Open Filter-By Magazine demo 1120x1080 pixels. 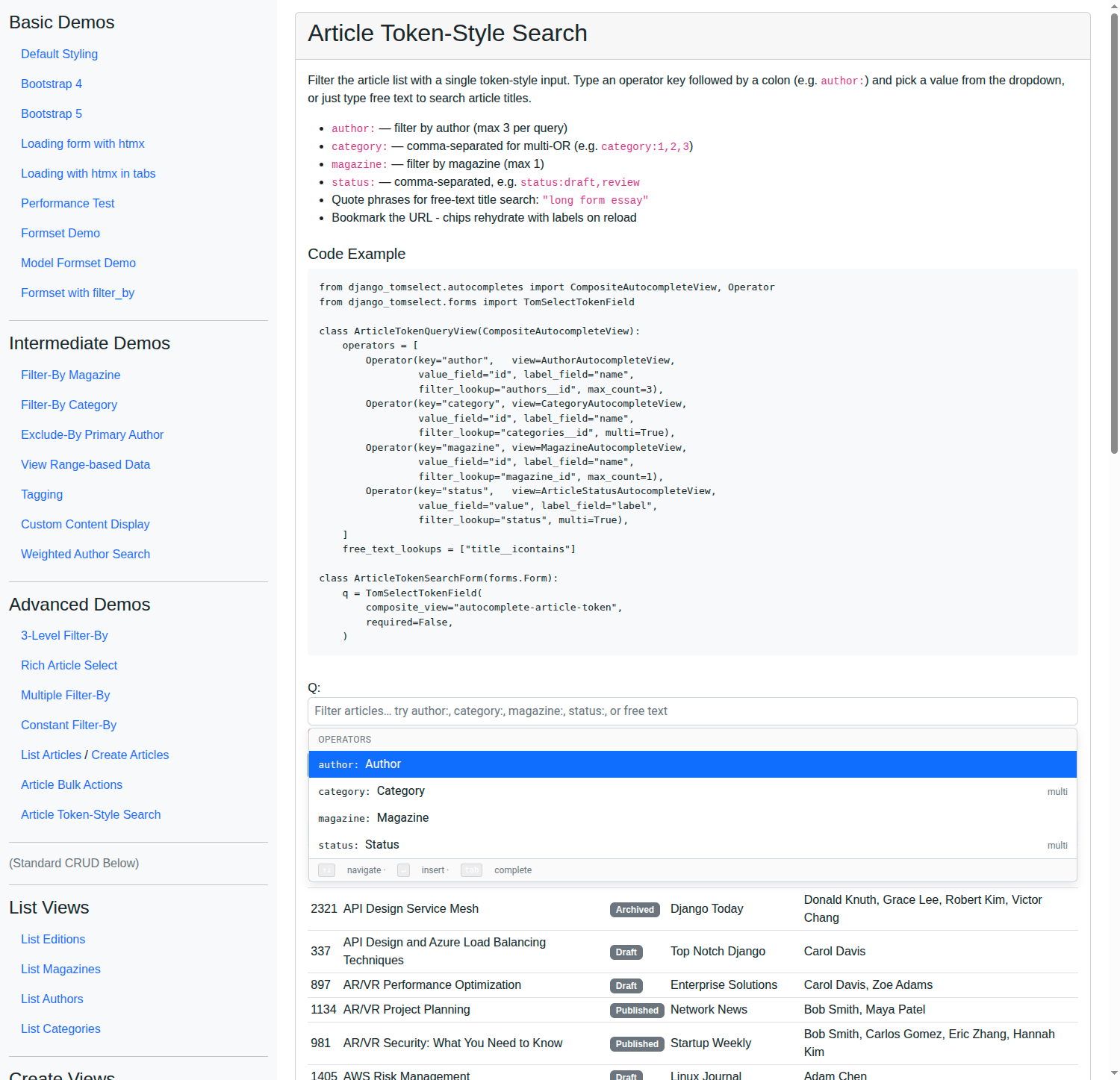(x=71, y=375)
